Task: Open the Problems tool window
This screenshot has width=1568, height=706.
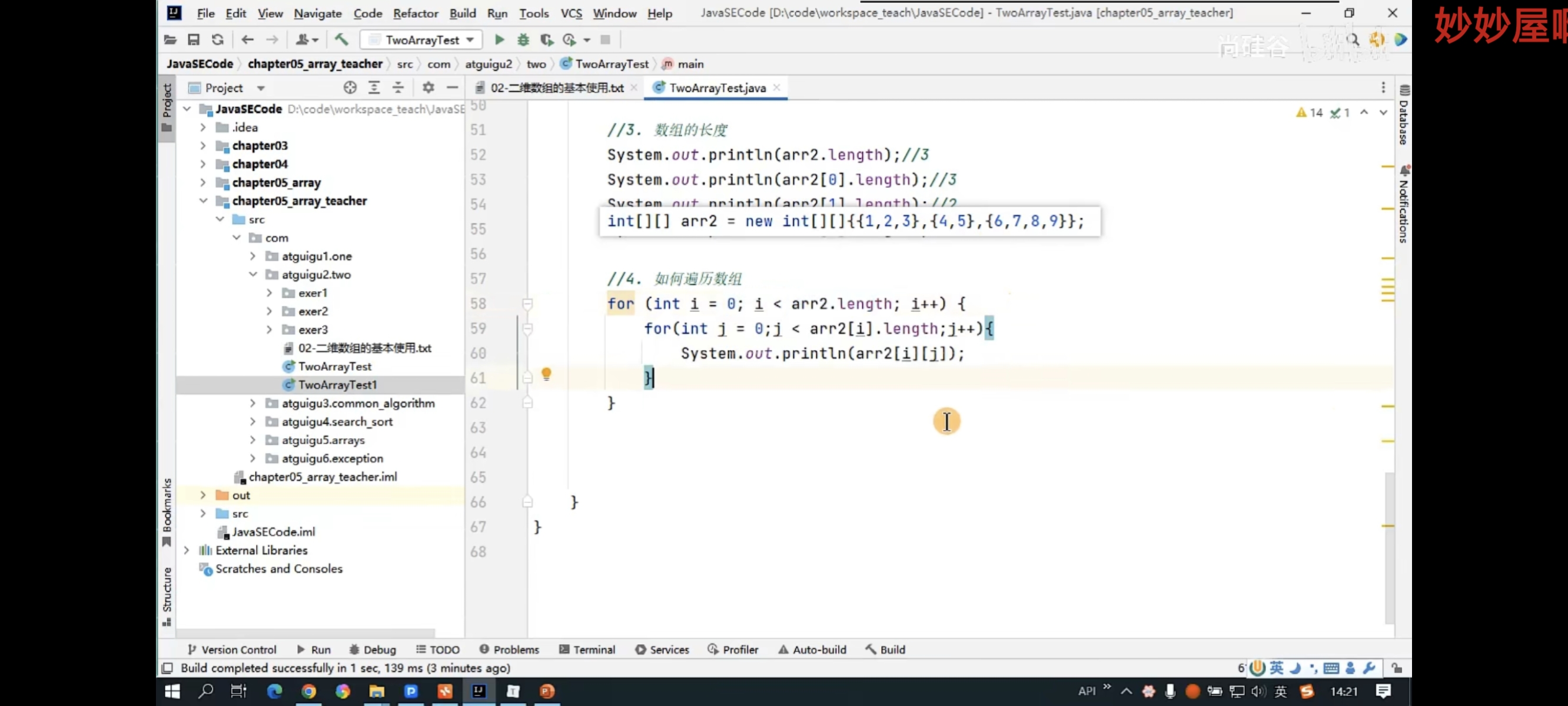Action: coord(509,650)
